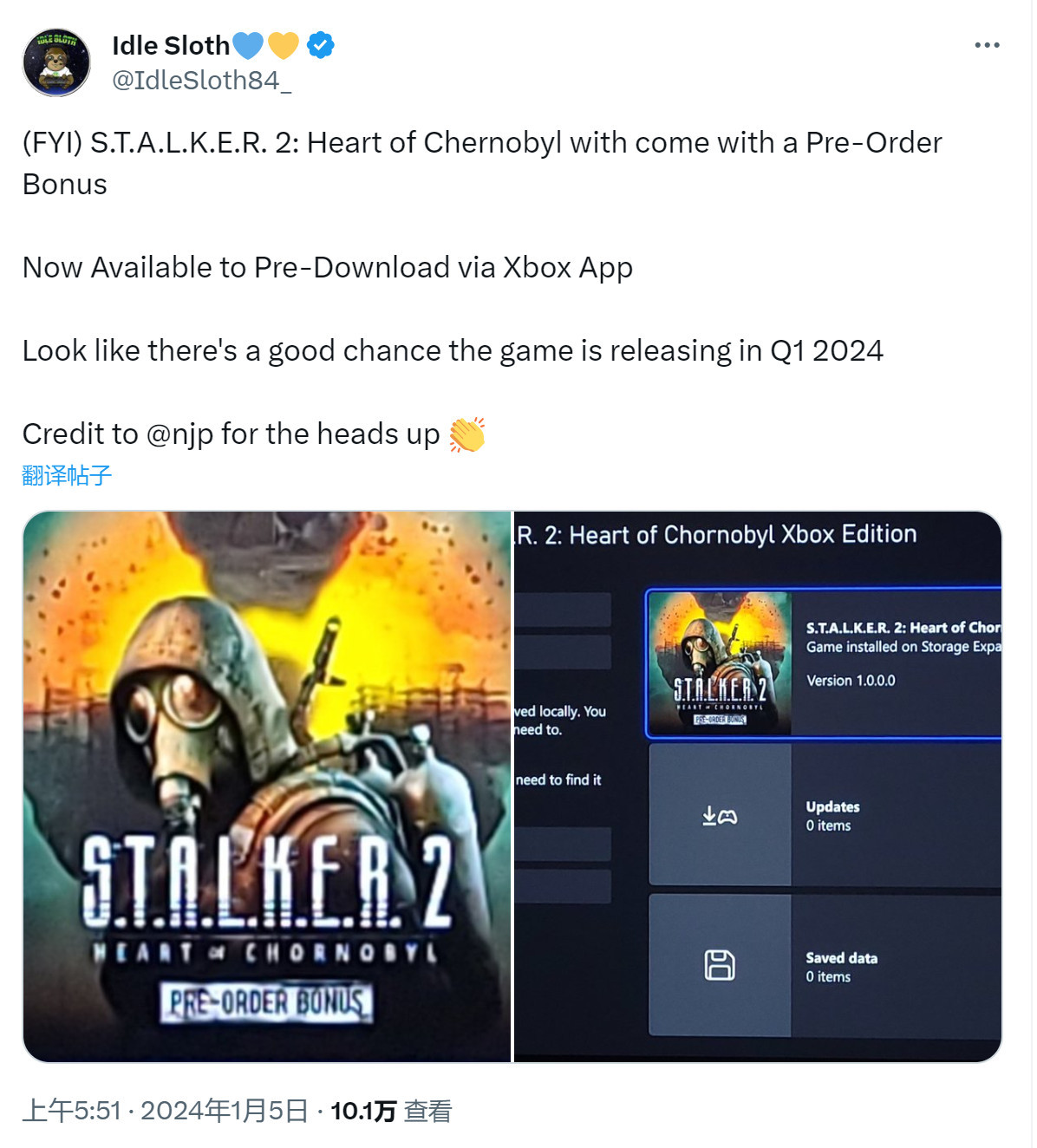Select the small S.T.A.L.K.E.R. 2 game tile
Screen dimensions: 1037x1148
(x=720, y=663)
